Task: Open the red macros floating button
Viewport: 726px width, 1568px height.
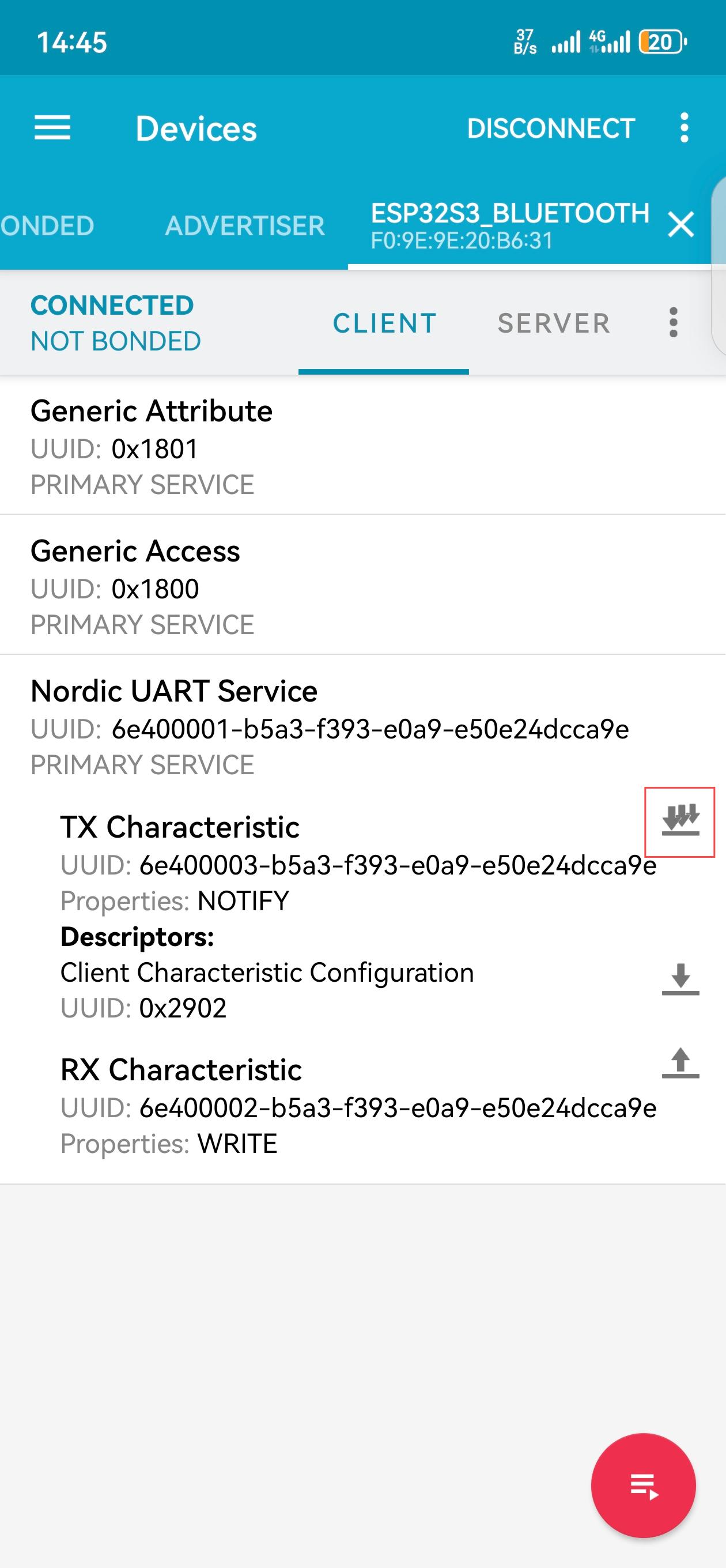Action: click(x=643, y=1486)
